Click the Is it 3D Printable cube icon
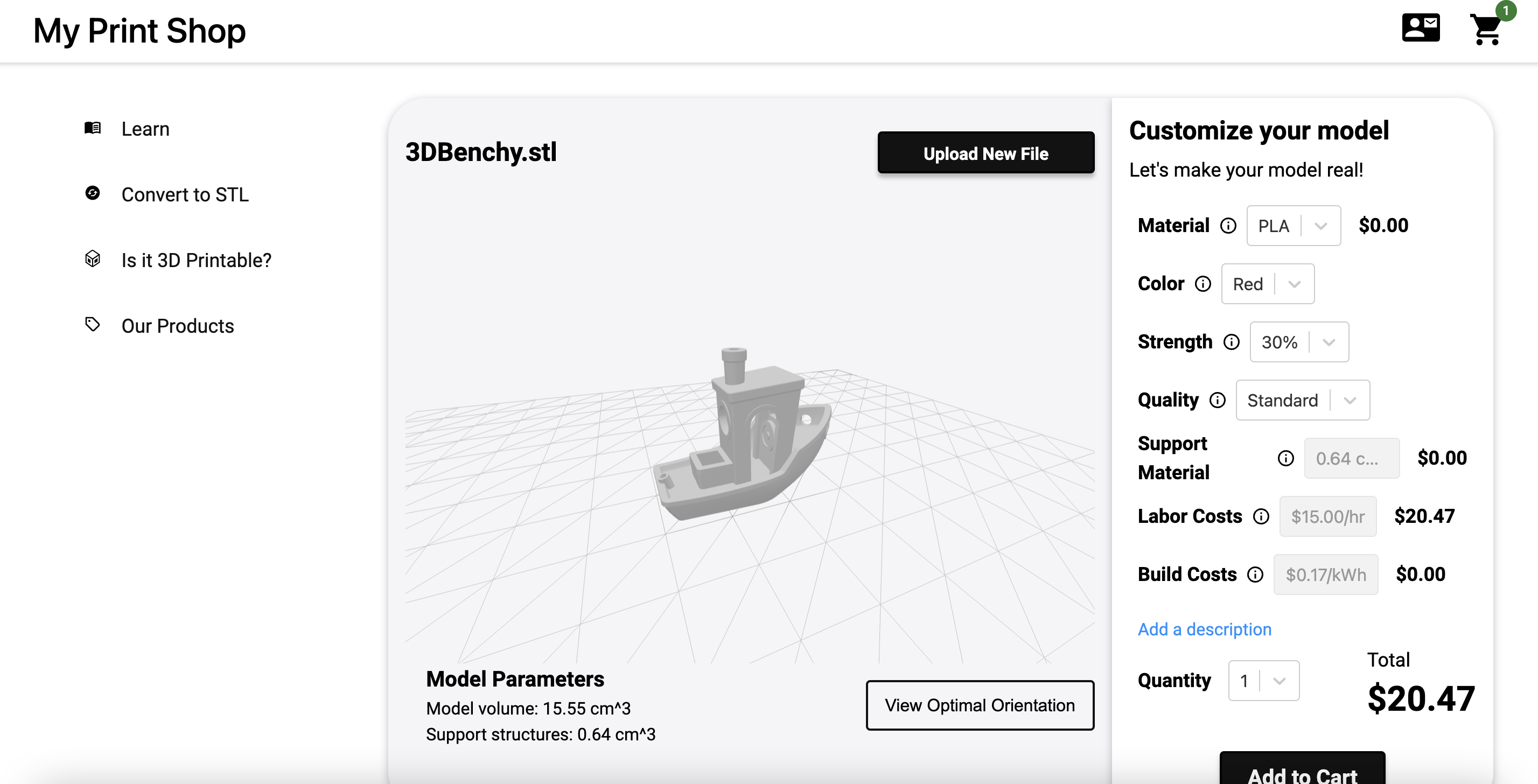 tap(93, 260)
